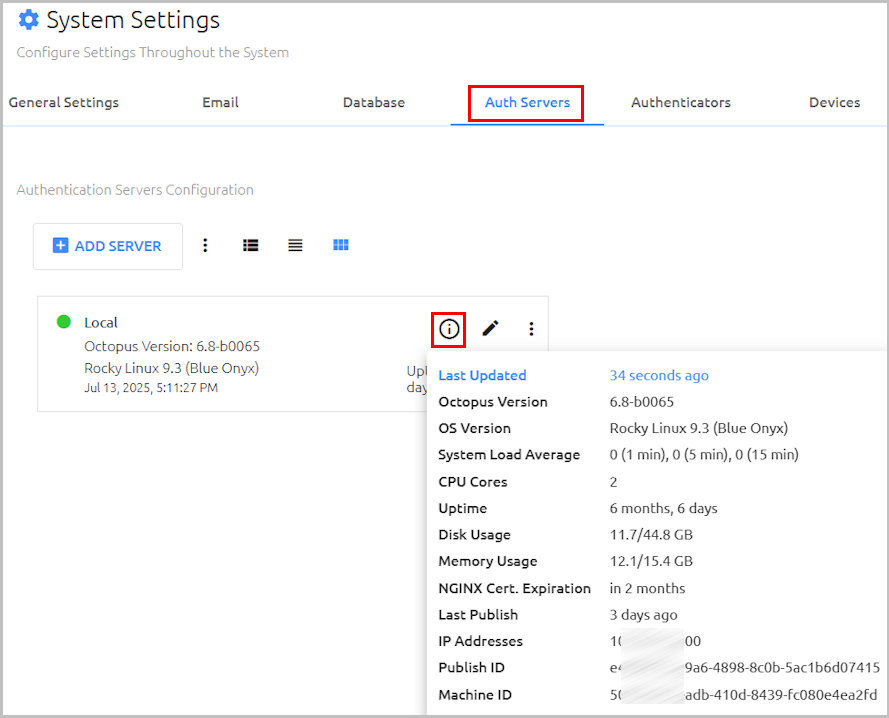Show info for the Local server

coord(449,329)
